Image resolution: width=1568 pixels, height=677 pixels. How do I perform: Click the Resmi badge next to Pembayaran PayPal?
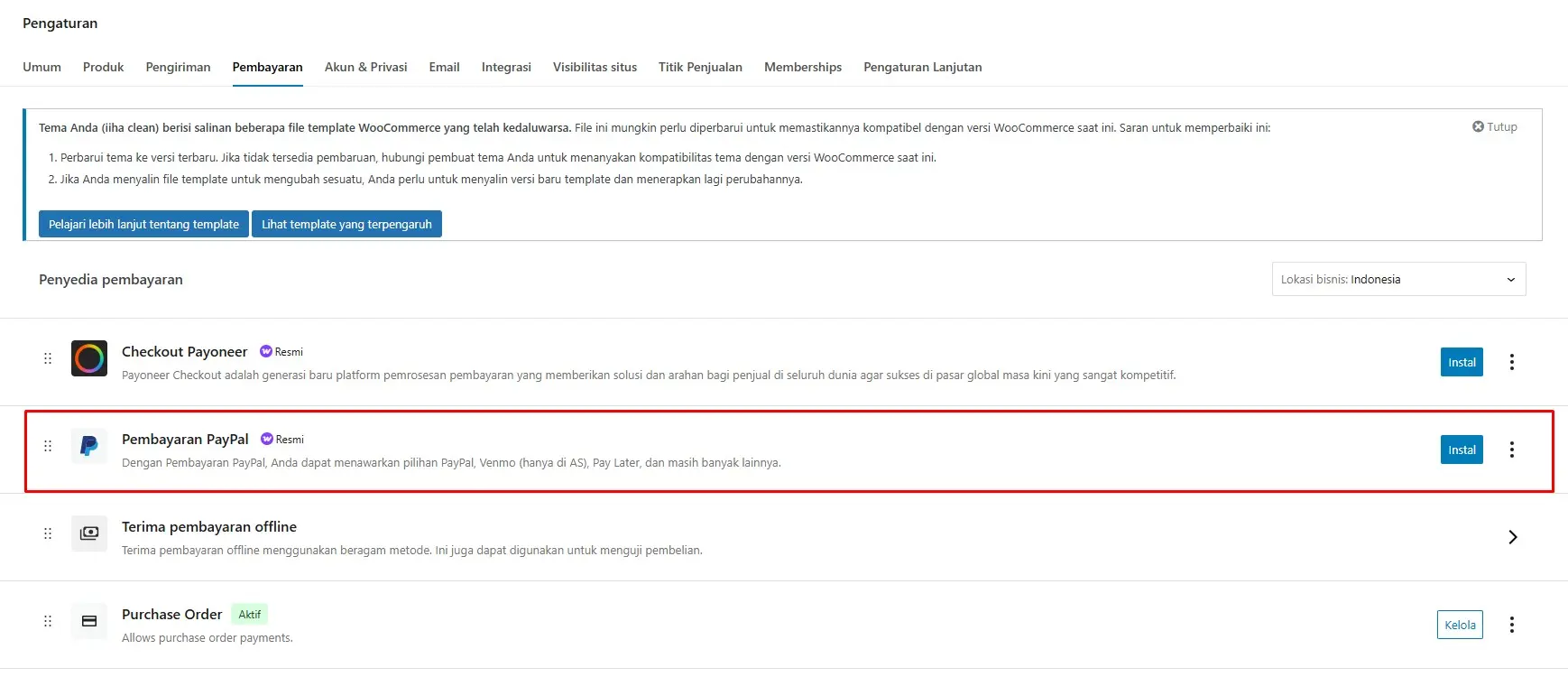(x=282, y=439)
